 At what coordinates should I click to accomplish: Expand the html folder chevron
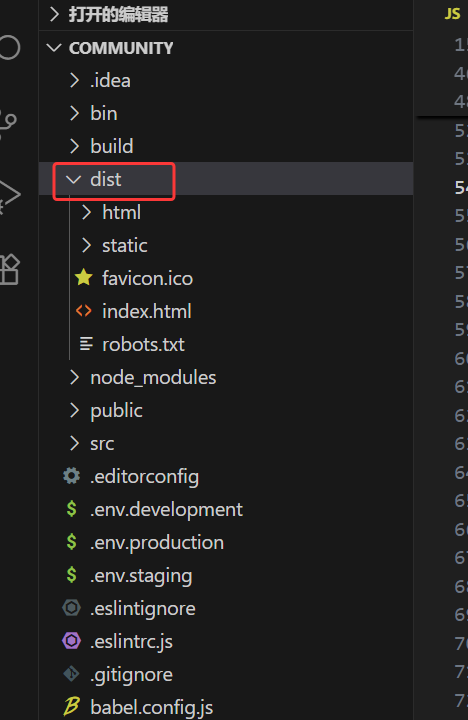[86, 212]
